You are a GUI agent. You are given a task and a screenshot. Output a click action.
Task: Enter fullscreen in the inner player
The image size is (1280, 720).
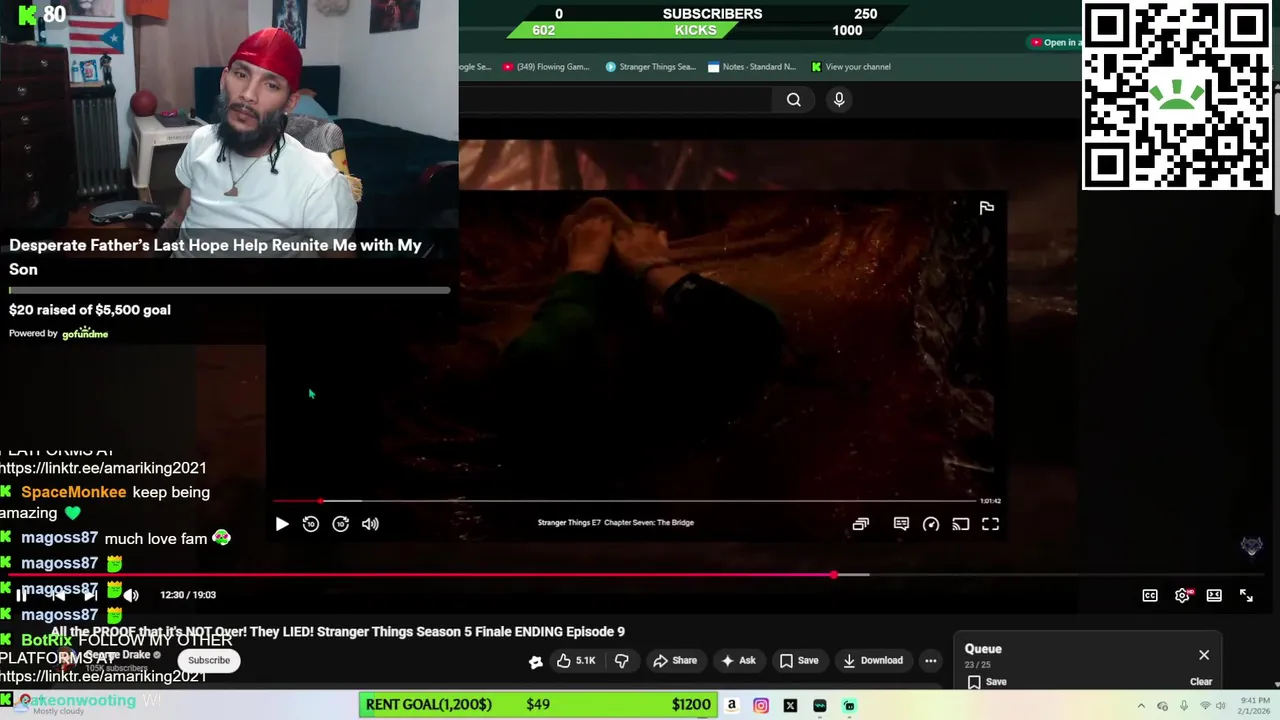(x=990, y=524)
